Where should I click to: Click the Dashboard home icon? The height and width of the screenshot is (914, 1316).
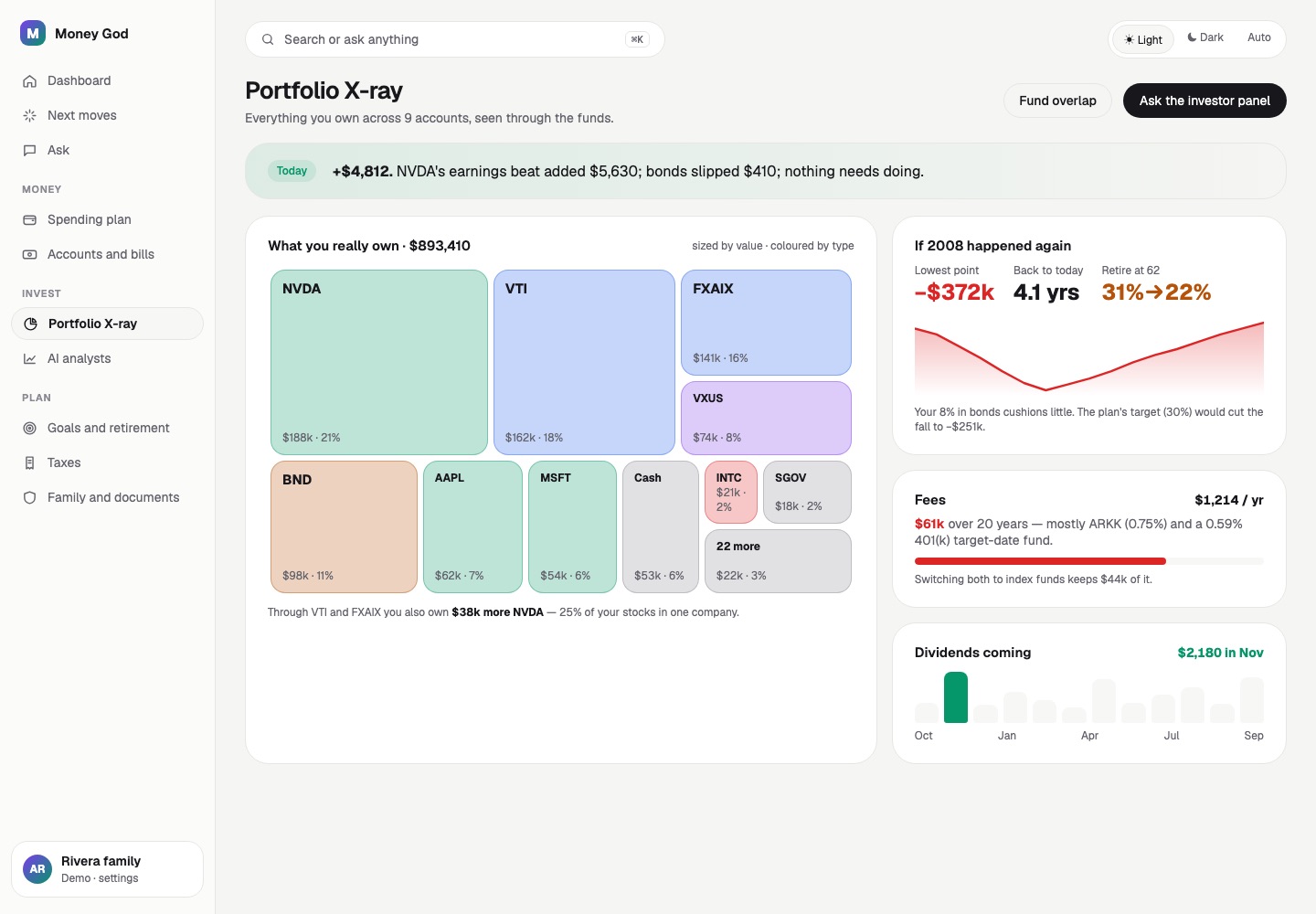[x=29, y=80]
